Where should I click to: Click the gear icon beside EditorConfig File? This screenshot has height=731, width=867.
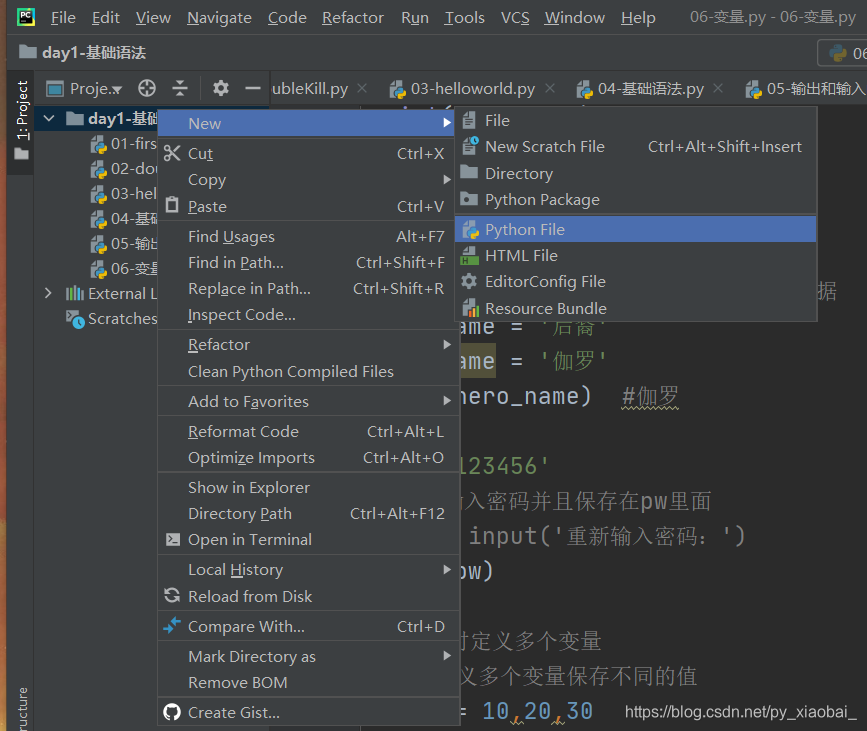469,281
